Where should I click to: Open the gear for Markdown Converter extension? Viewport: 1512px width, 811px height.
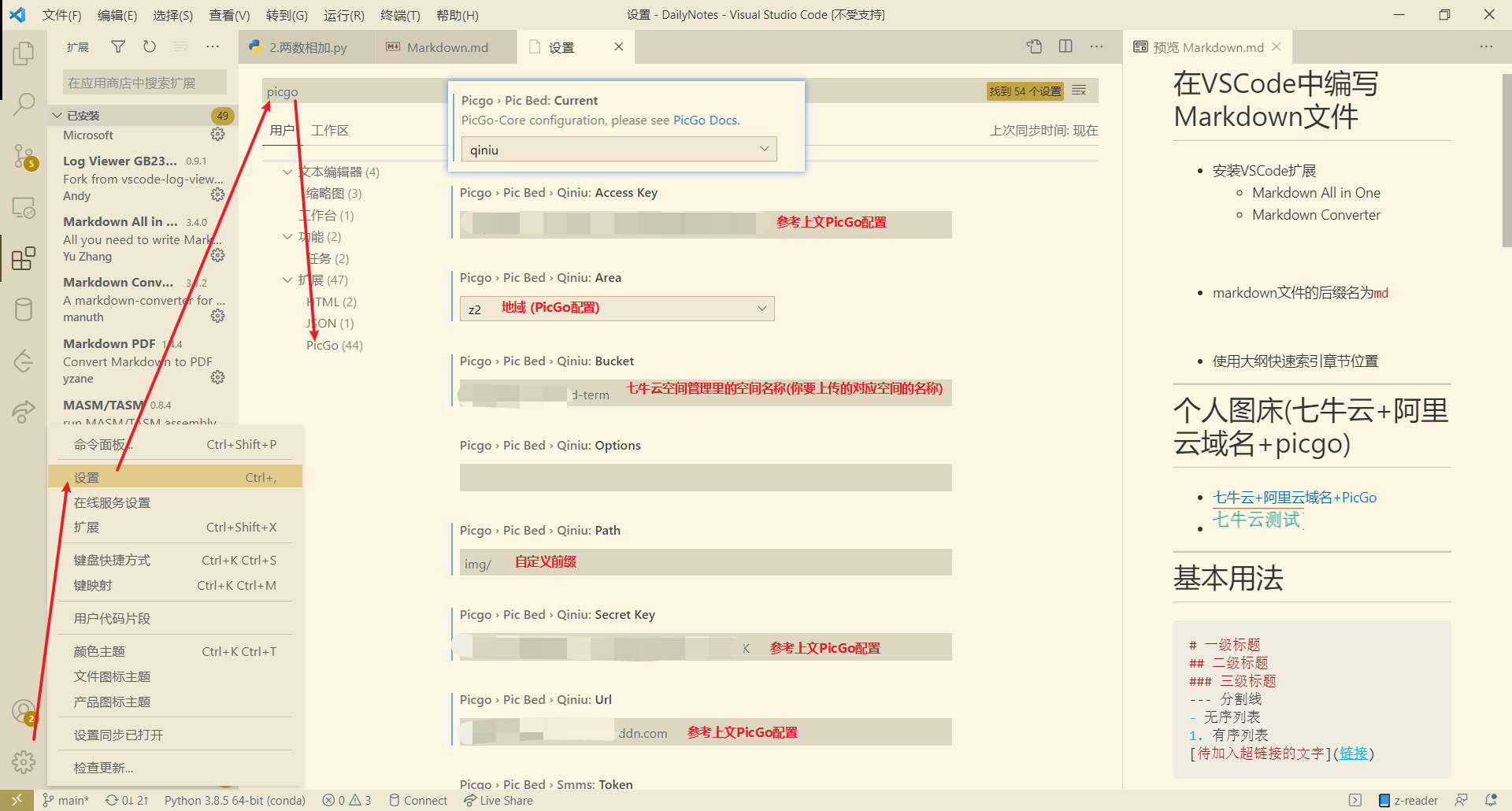point(218,317)
